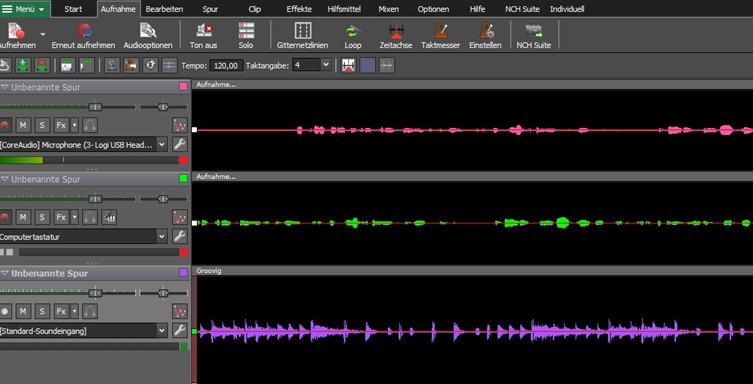Open the Effekte tab

pyautogui.click(x=299, y=9)
